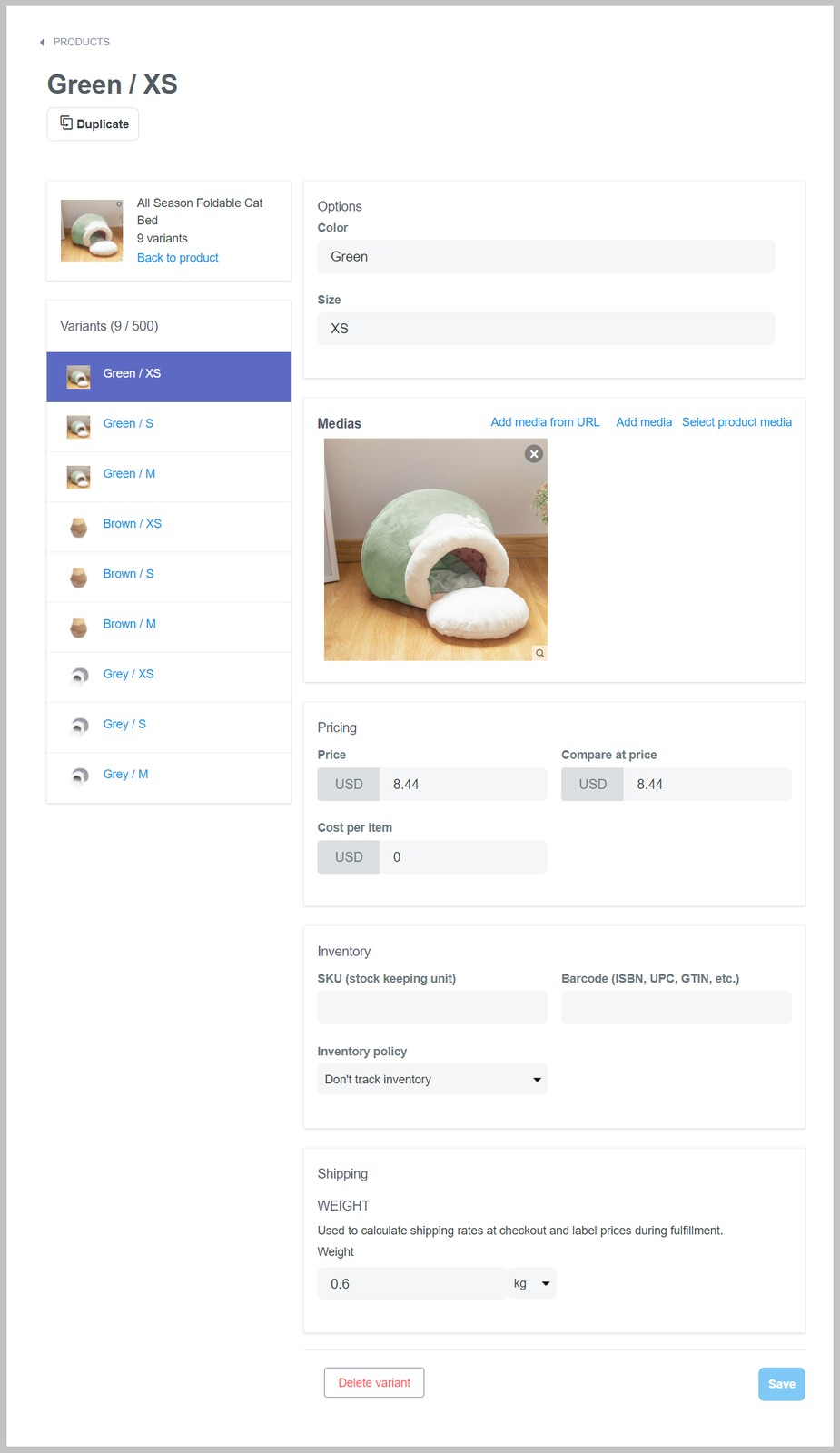Click the Delete variant button
This screenshot has height=1453, width=840.
[x=374, y=1383]
